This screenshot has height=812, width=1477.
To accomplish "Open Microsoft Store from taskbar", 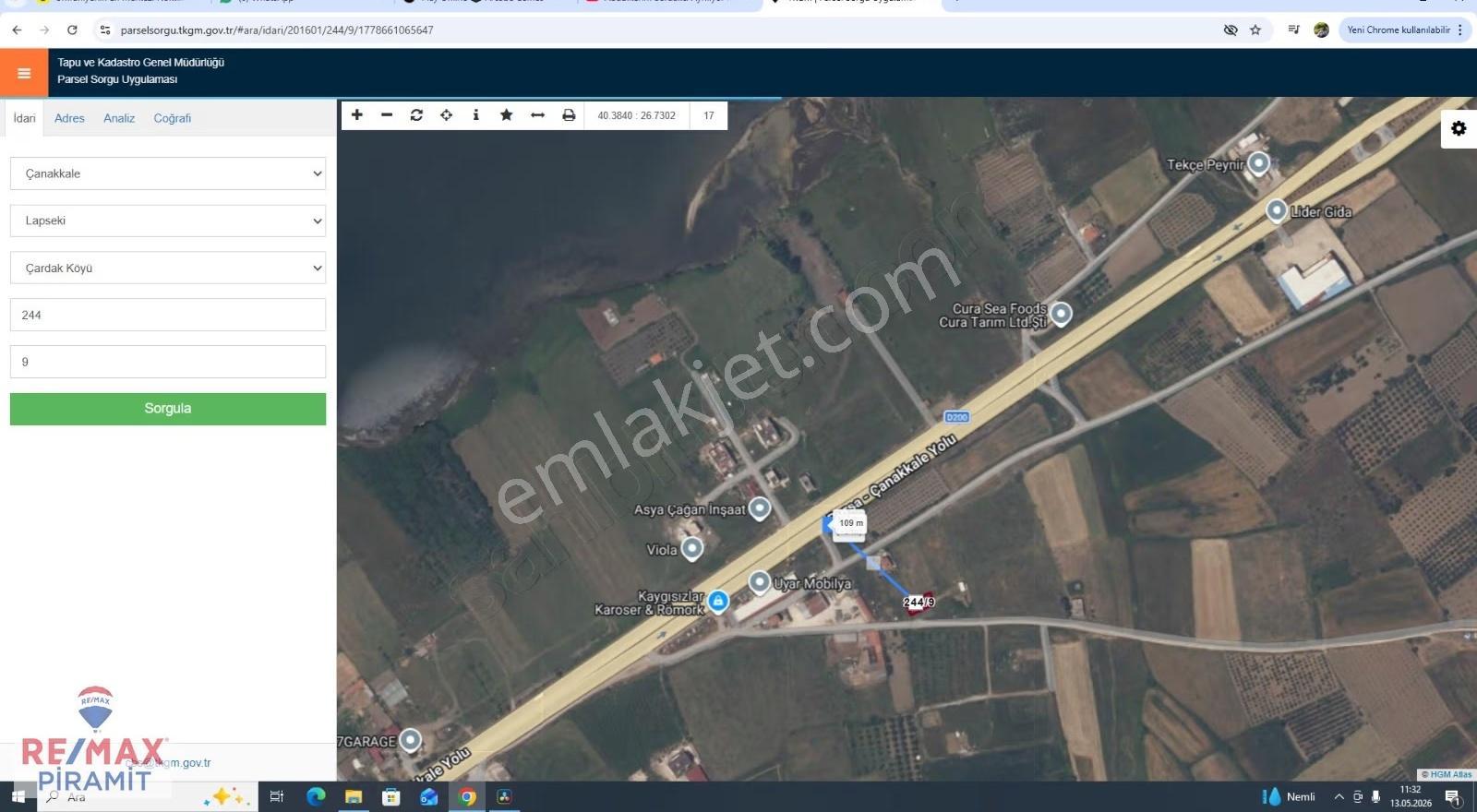I will tap(391, 796).
